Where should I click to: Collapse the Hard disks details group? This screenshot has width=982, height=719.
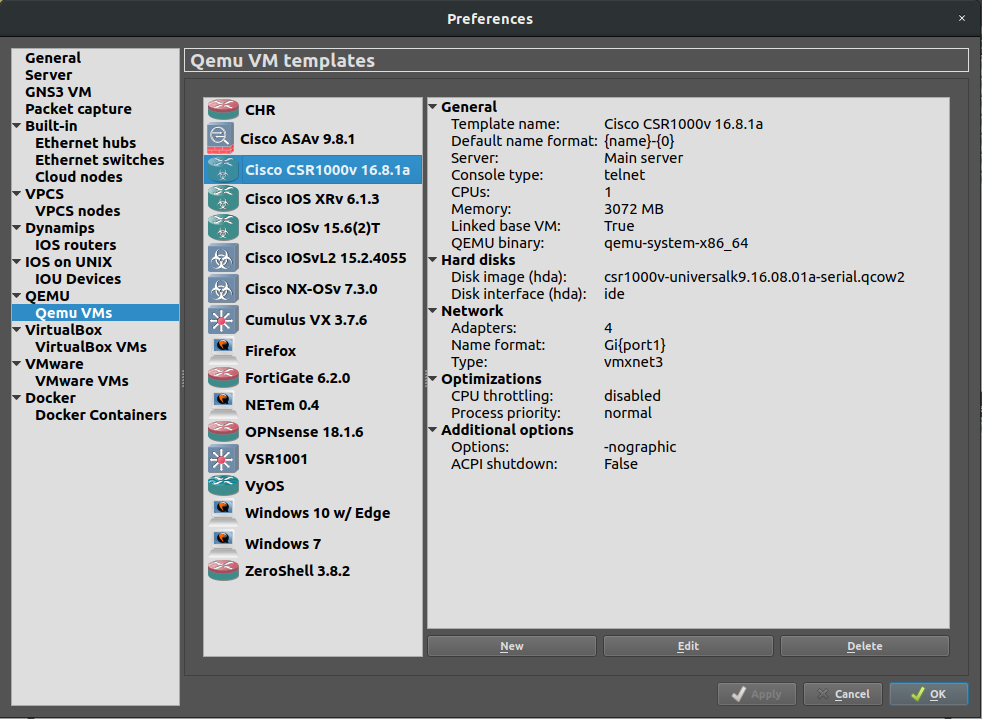[433, 260]
